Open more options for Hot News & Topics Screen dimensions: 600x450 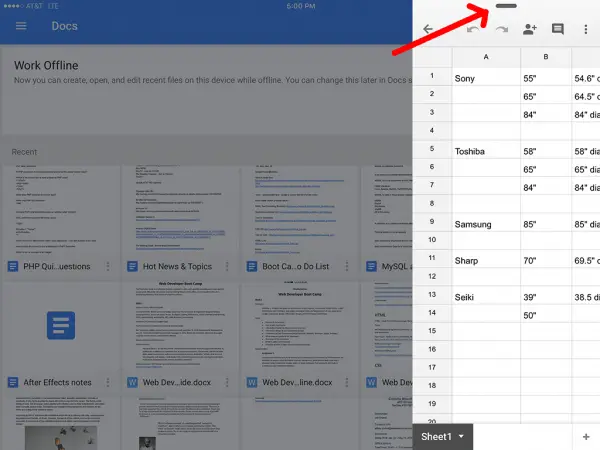pyautogui.click(x=227, y=266)
